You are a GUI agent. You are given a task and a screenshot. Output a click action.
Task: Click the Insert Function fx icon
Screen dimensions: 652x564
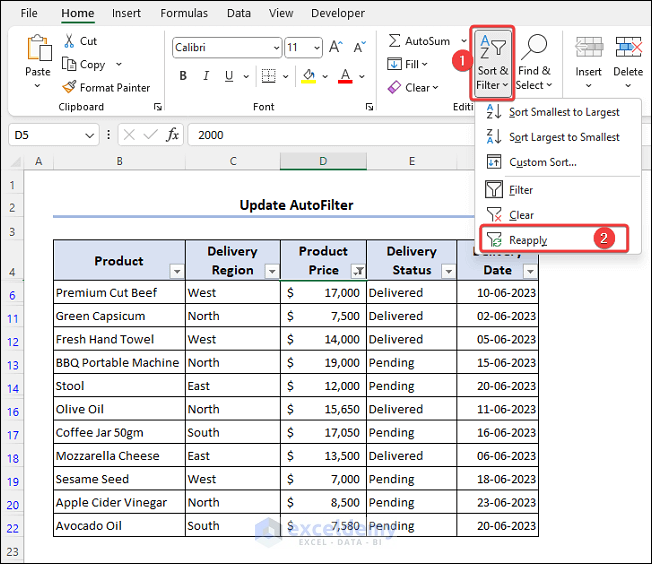coord(172,135)
